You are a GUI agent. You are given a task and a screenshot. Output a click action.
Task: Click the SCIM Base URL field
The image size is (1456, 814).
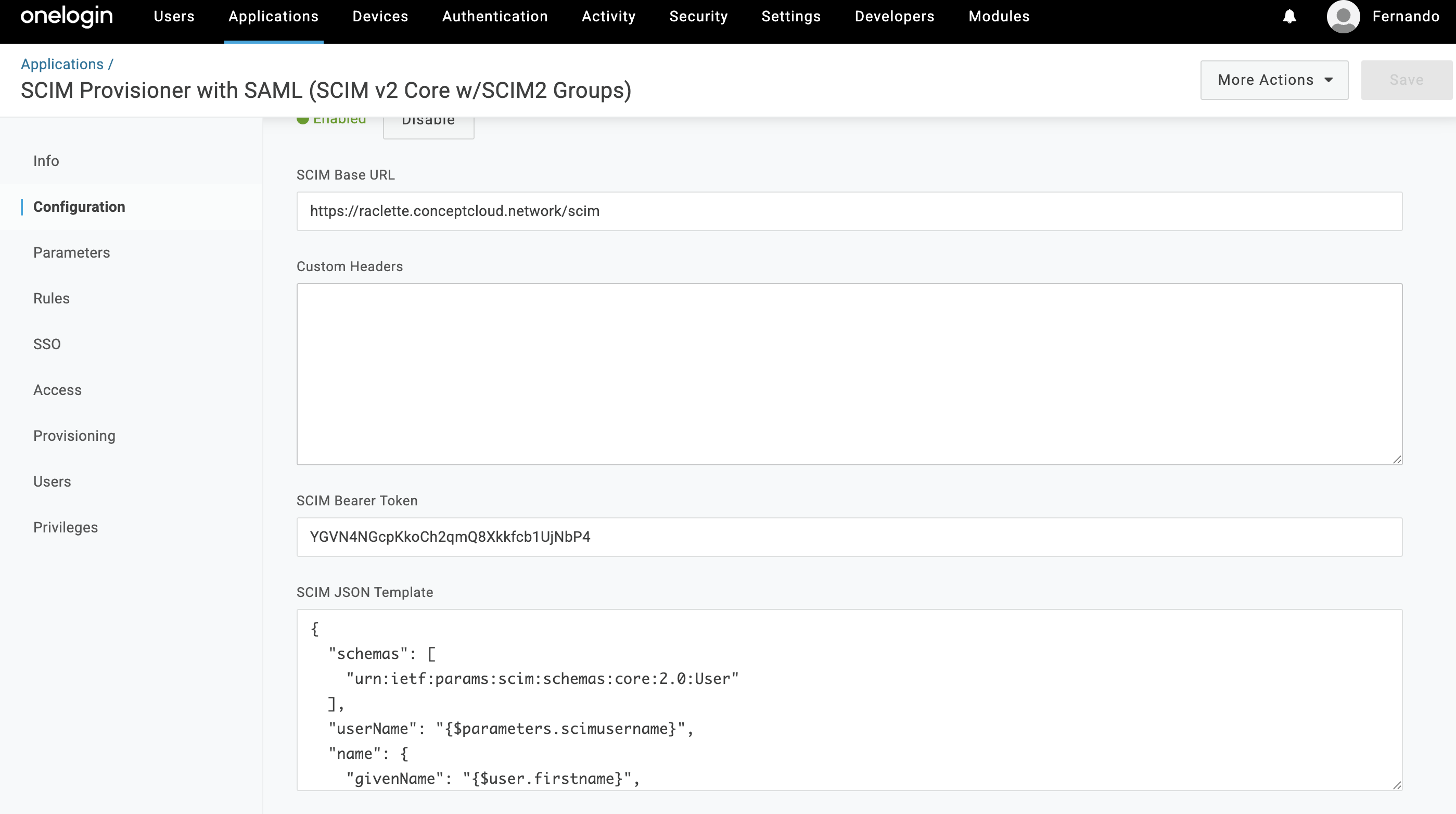(848, 211)
